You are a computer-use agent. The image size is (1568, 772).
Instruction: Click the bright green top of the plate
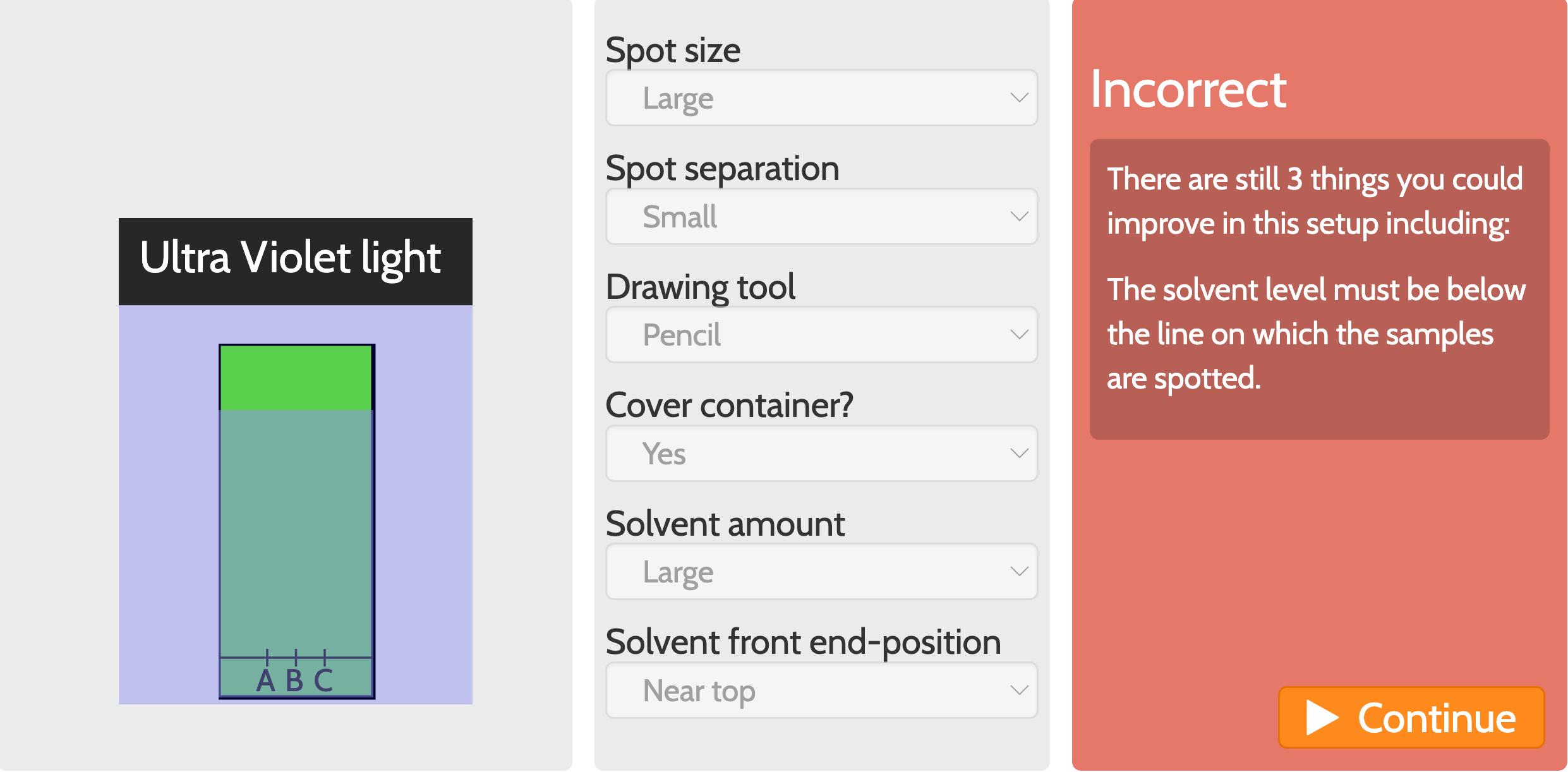click(x=296, y=378)
